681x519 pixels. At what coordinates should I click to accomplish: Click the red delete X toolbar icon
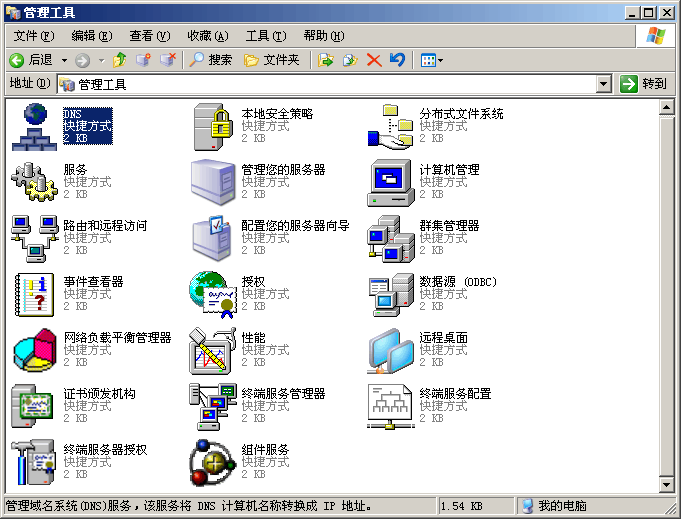374,60
